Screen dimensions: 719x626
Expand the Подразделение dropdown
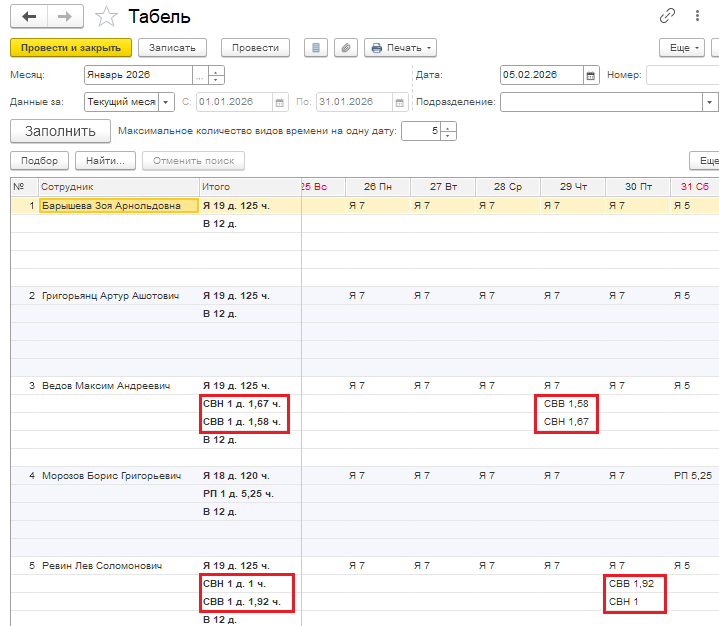(x=709, y=102)
